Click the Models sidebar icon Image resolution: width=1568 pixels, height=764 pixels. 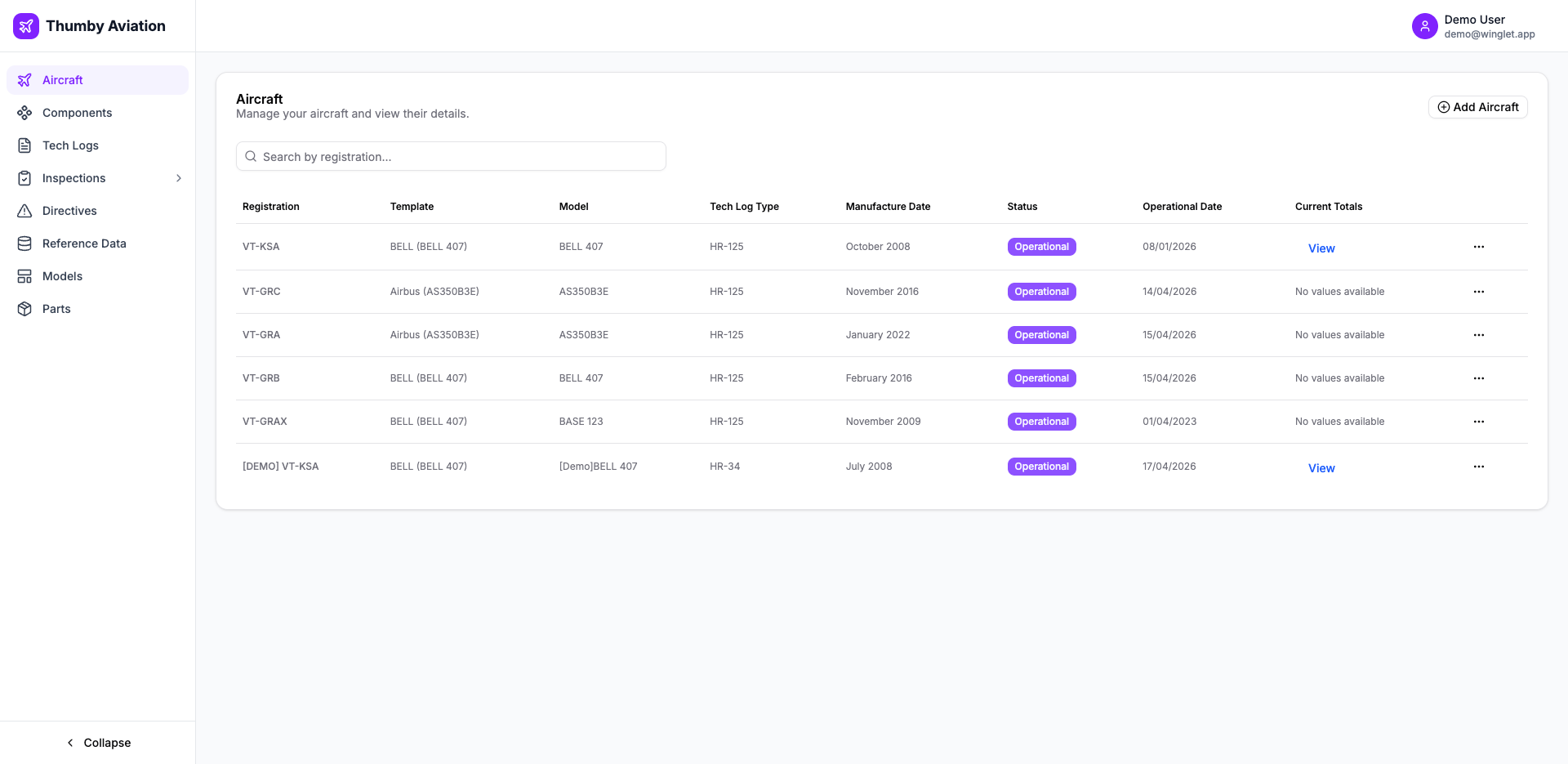point(24,276)
